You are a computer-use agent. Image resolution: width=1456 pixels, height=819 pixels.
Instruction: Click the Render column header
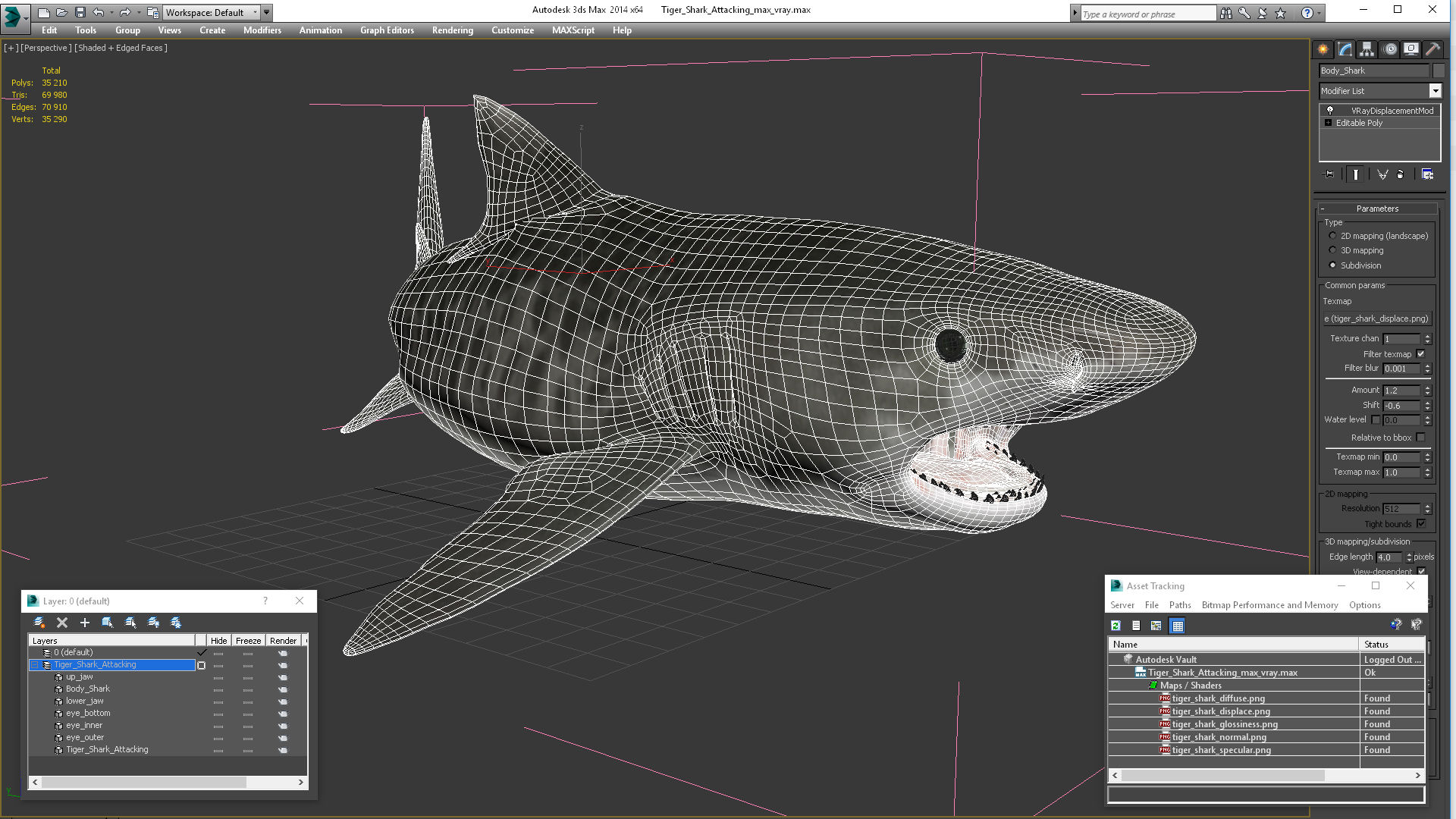point(283,641)
